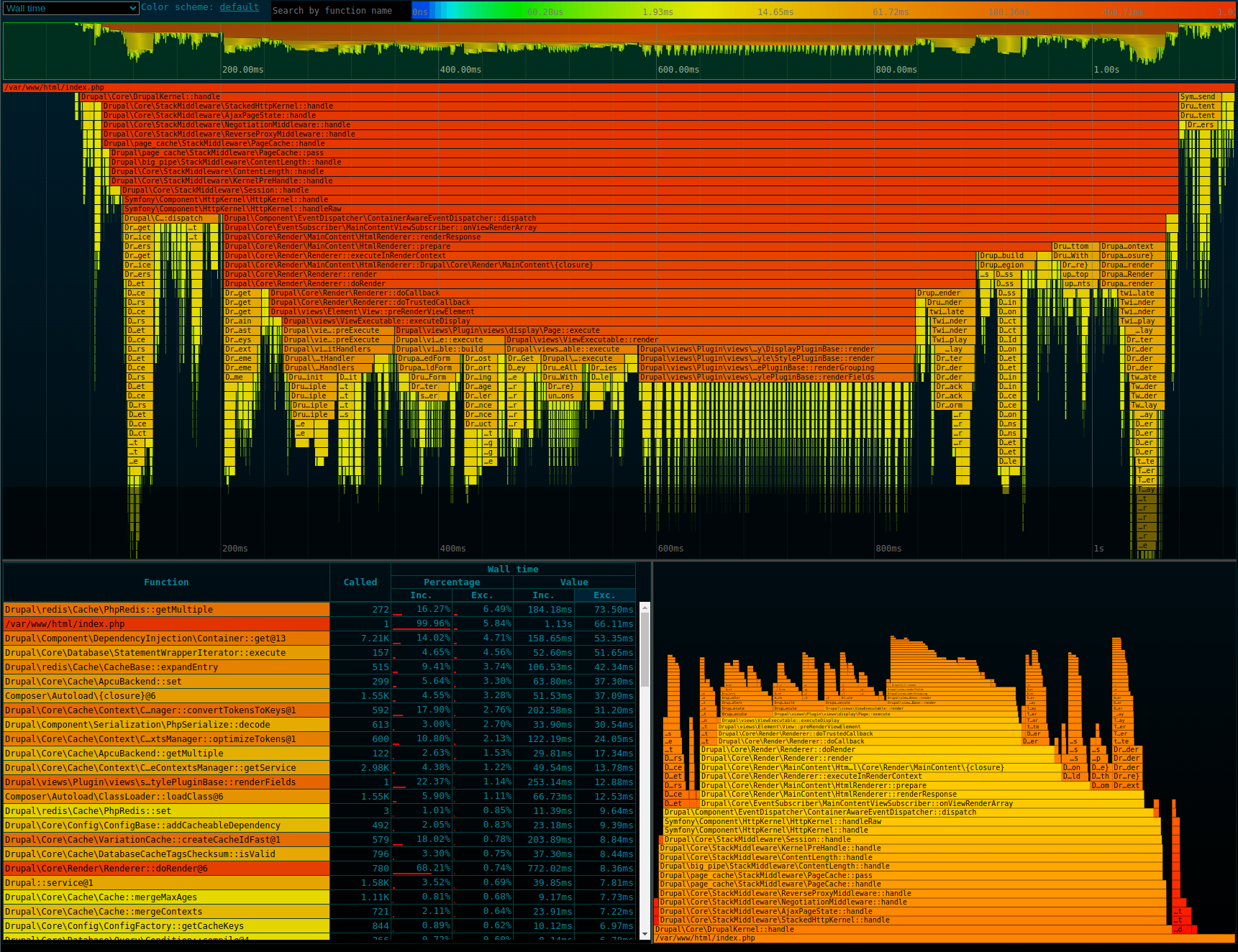Select the PhpRedis::getMultiple table row
1238x952 pixels.
[x=166, y=610]
